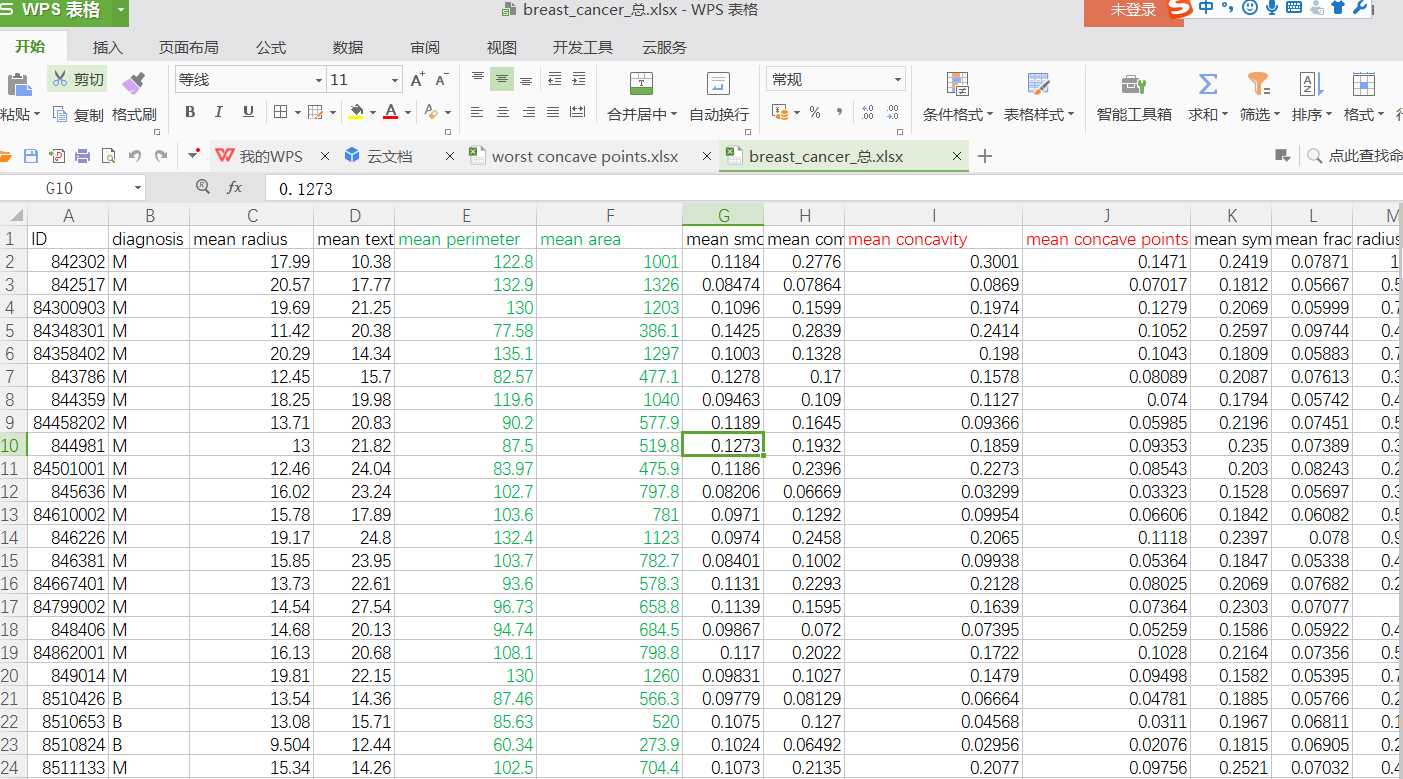The height and width of the screenshot is (779, 1403).
Task: Select column G header
Action: [x=723, y=215]
